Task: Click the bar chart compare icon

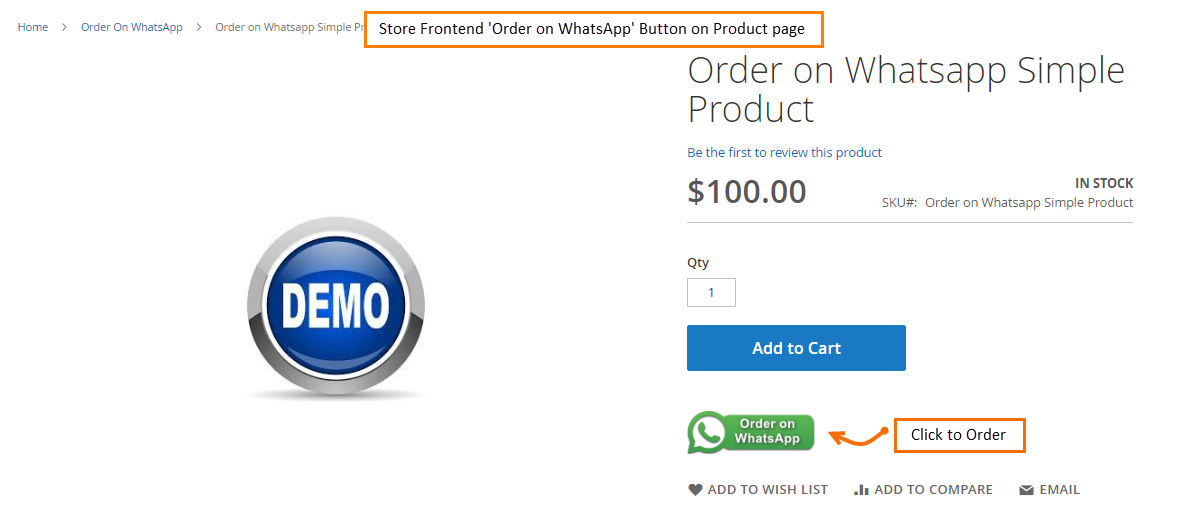Action: (x=861, y=490)
